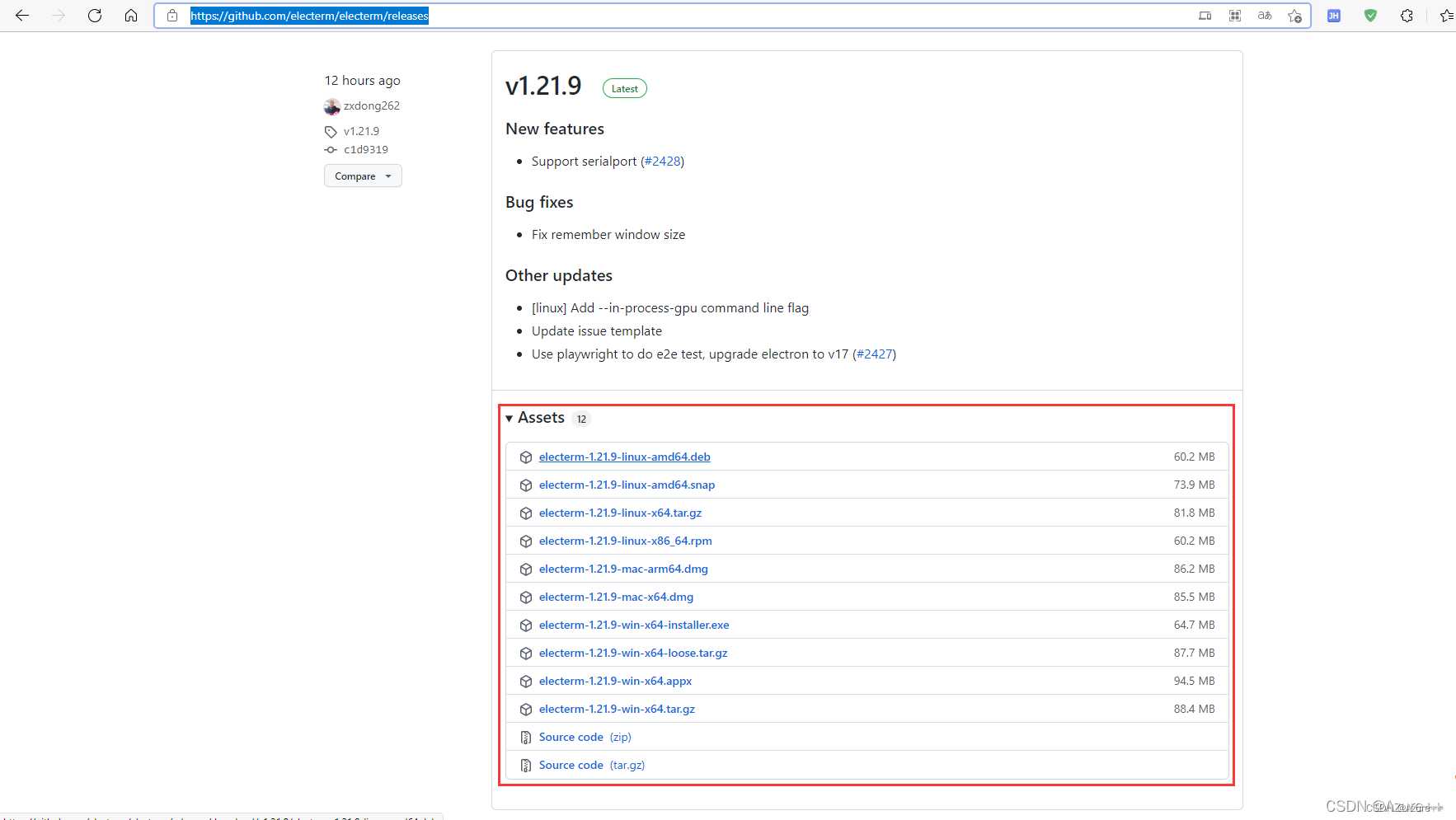1456x820 pixels.
Task: Download Source code (zip)
Action: (585, 737)
